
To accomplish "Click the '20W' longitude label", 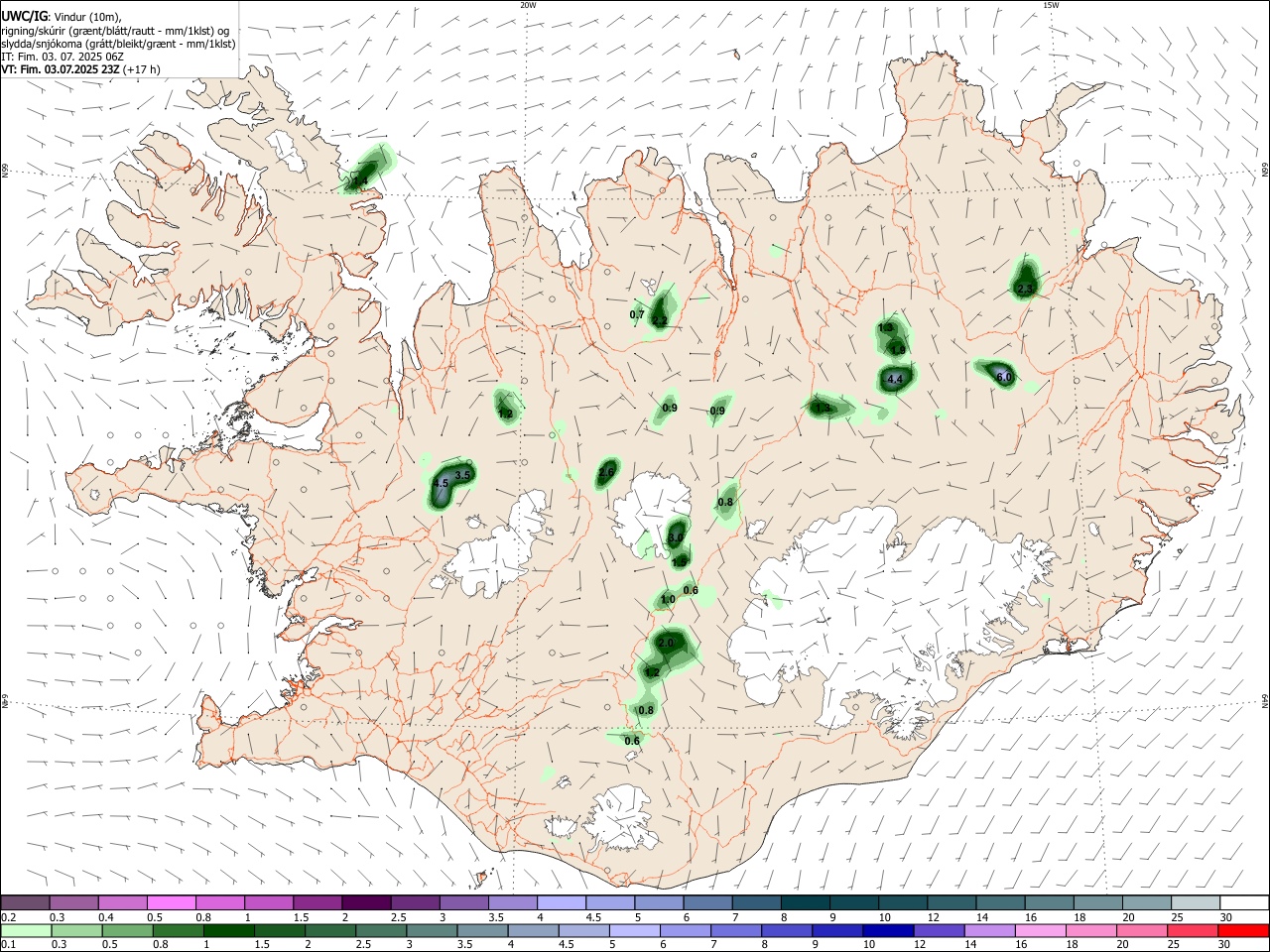I will coord(529,5).
